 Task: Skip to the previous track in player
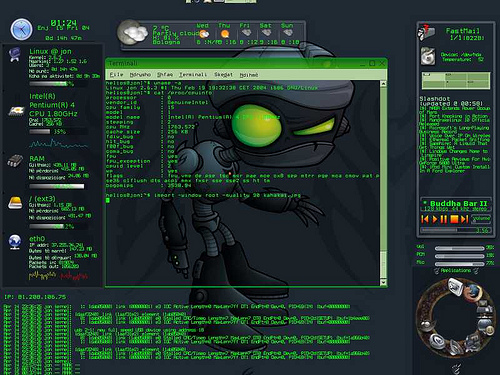point(425,219)
